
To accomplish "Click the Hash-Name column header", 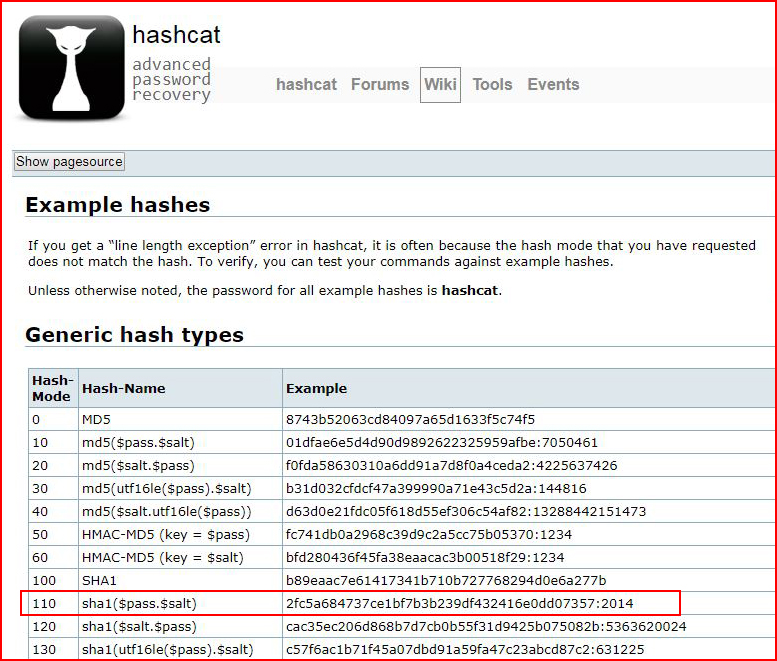I will (x=180, y=388).
